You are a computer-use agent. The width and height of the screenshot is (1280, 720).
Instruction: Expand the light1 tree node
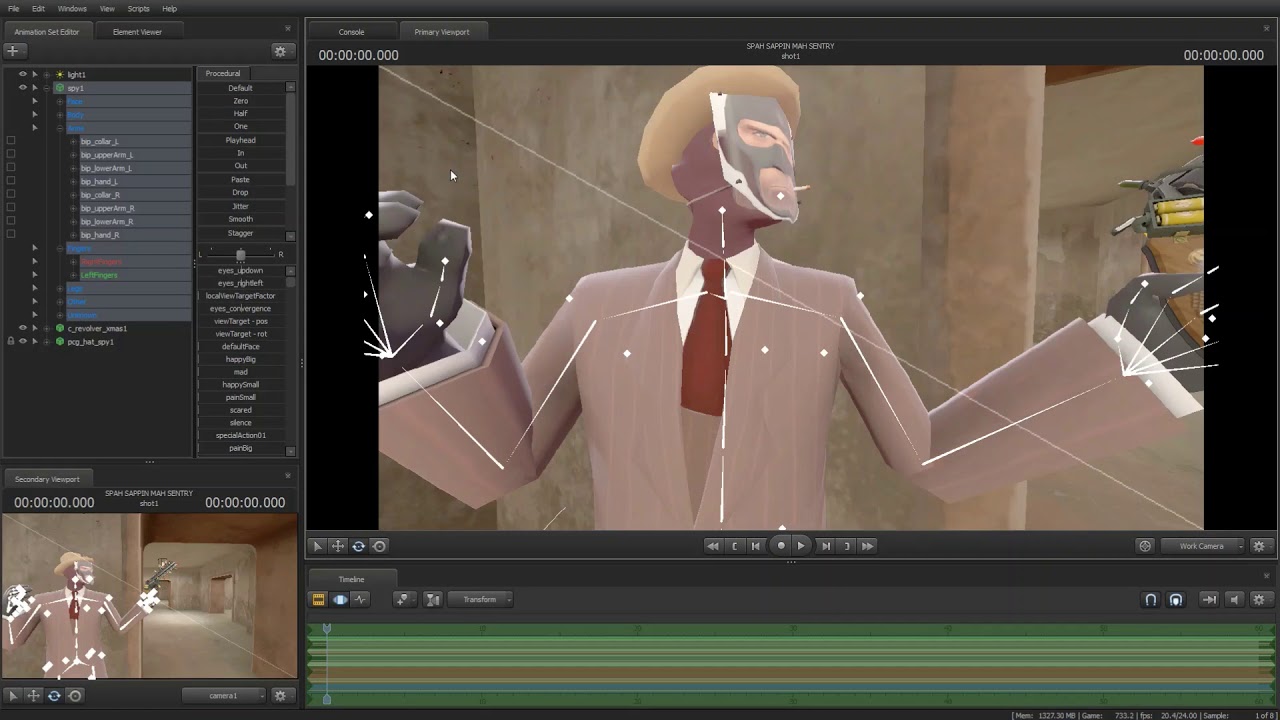(x=47, y=74)
